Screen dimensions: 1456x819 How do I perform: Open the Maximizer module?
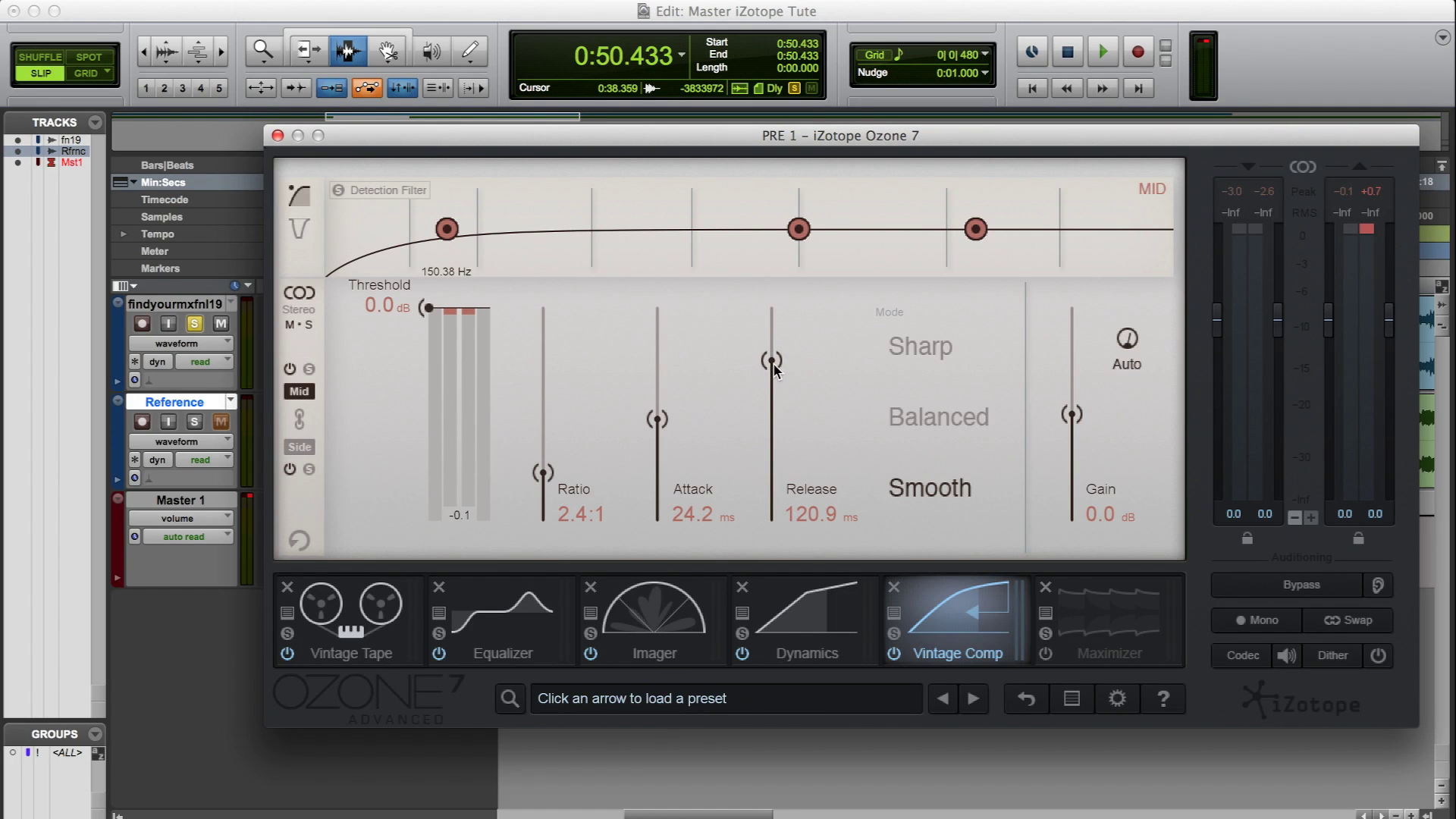point(1109,620)
